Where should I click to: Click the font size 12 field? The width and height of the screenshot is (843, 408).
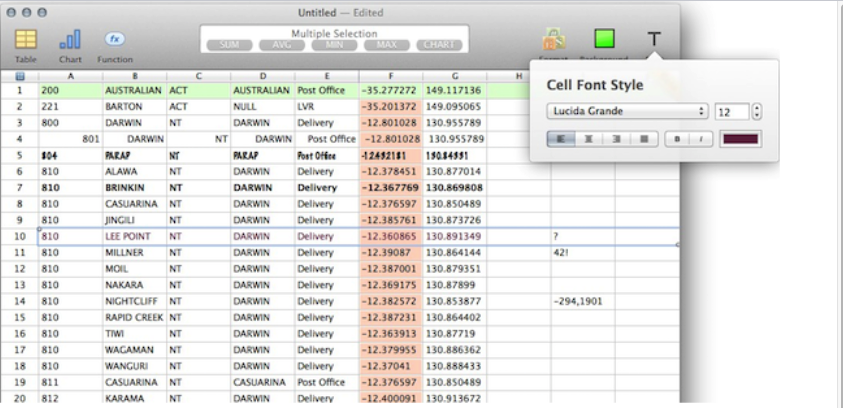pyautogui.click(x=731, y=111)
